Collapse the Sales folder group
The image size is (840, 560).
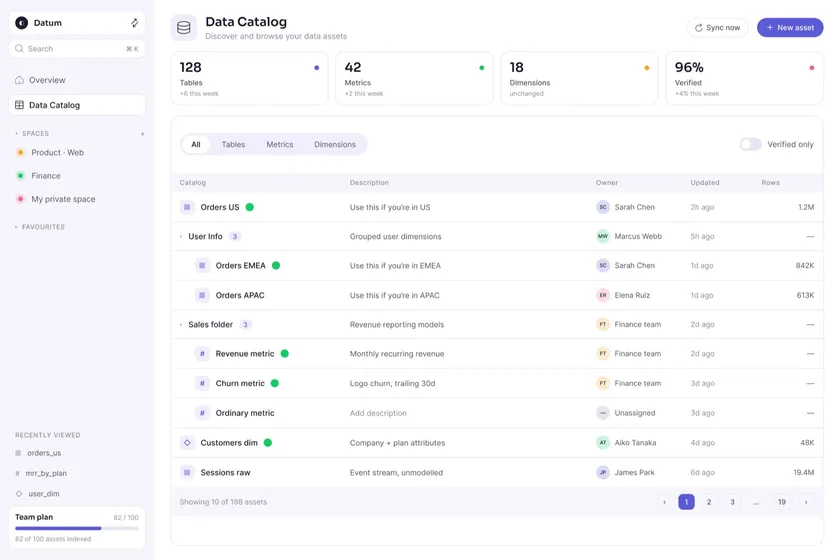181,325
